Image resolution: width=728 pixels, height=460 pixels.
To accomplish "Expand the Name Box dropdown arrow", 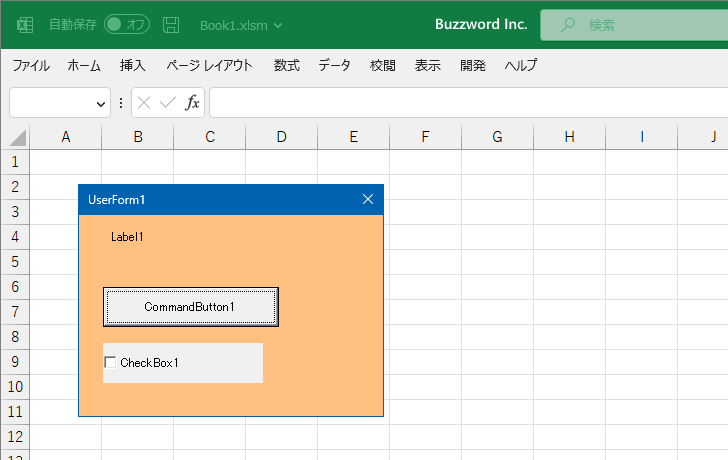I will click(x=101, y=104).
